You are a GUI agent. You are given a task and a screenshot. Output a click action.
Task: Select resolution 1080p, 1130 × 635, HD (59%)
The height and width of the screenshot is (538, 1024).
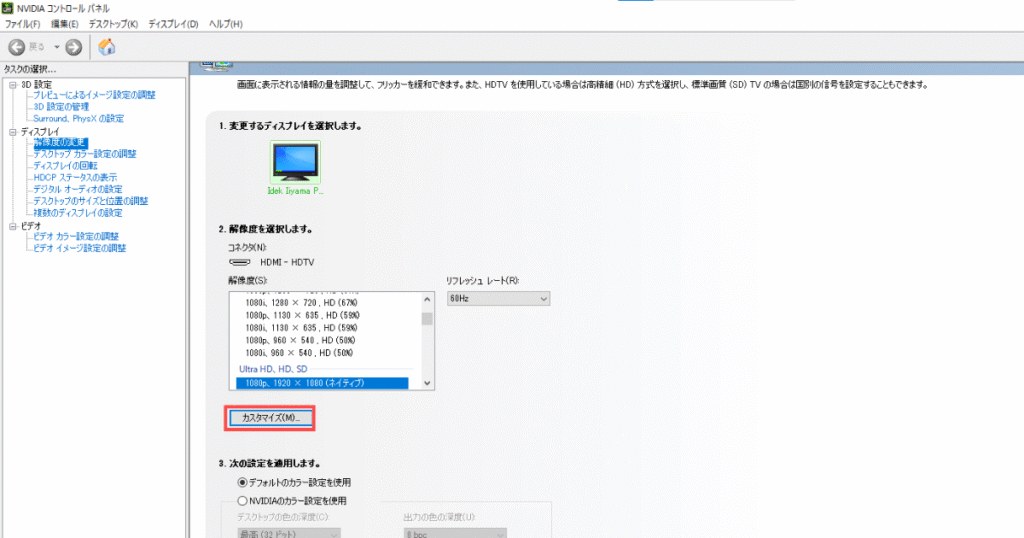[x=302, y=315]
